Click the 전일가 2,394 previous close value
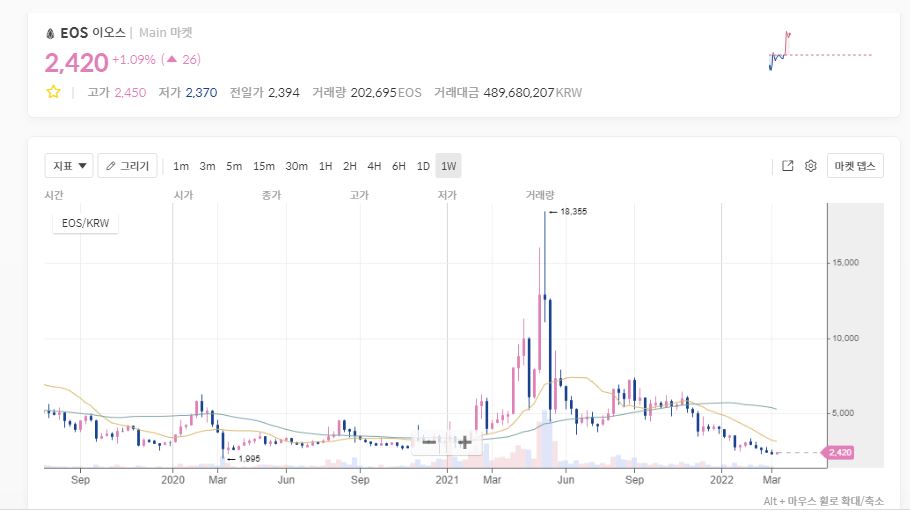Screen dimensions: 910x513 [265, 93]
